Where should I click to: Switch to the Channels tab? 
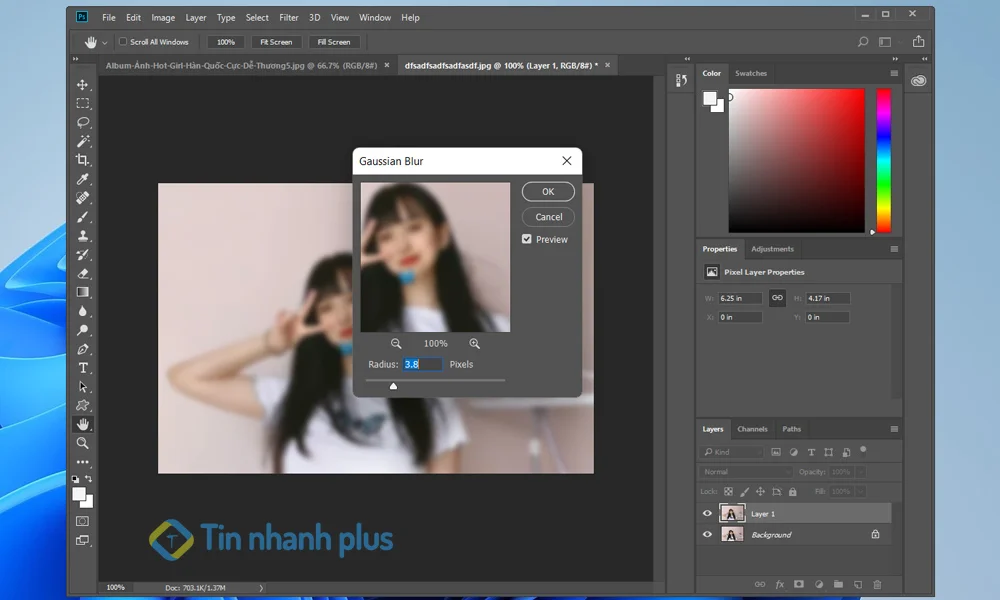click(x=752, y=429)
